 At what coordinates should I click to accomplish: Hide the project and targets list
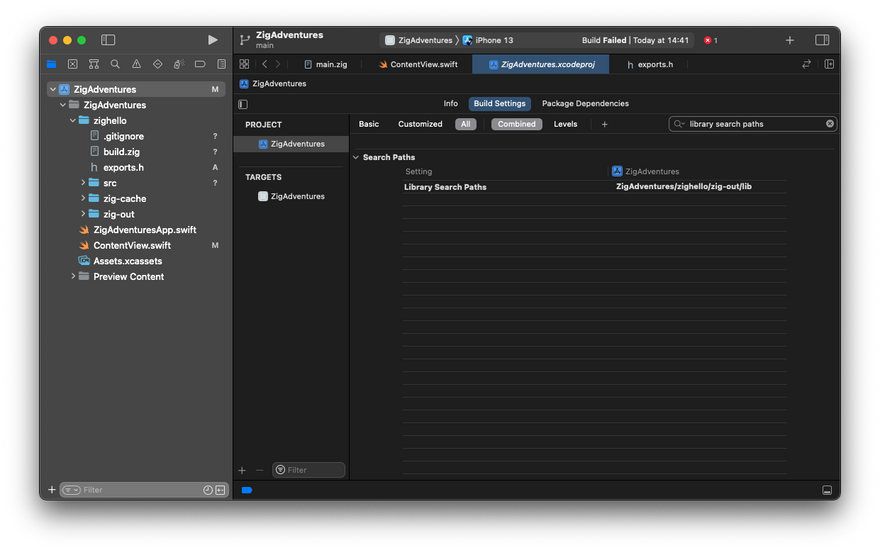click(x=243, y=104)
